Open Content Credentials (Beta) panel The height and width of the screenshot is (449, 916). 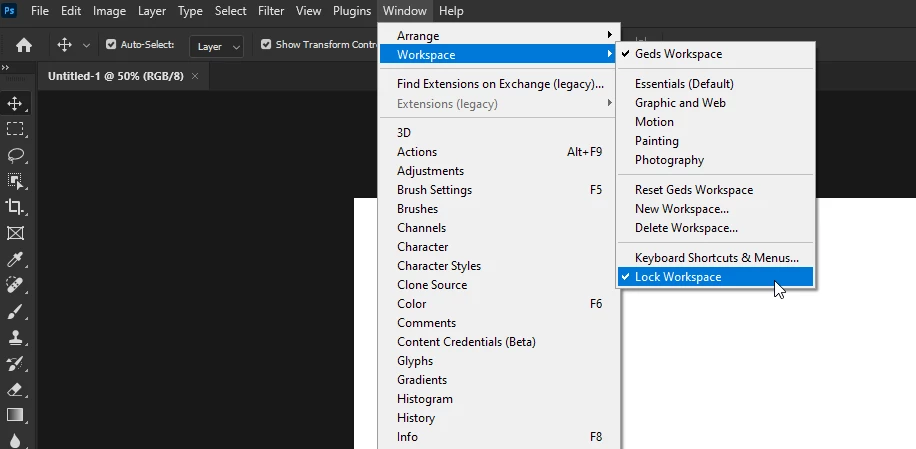499,342
